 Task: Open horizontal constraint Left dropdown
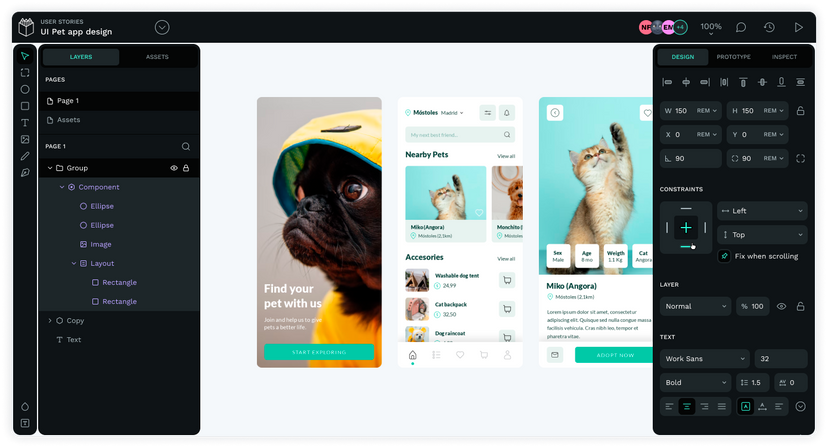[x=763, y=211]
